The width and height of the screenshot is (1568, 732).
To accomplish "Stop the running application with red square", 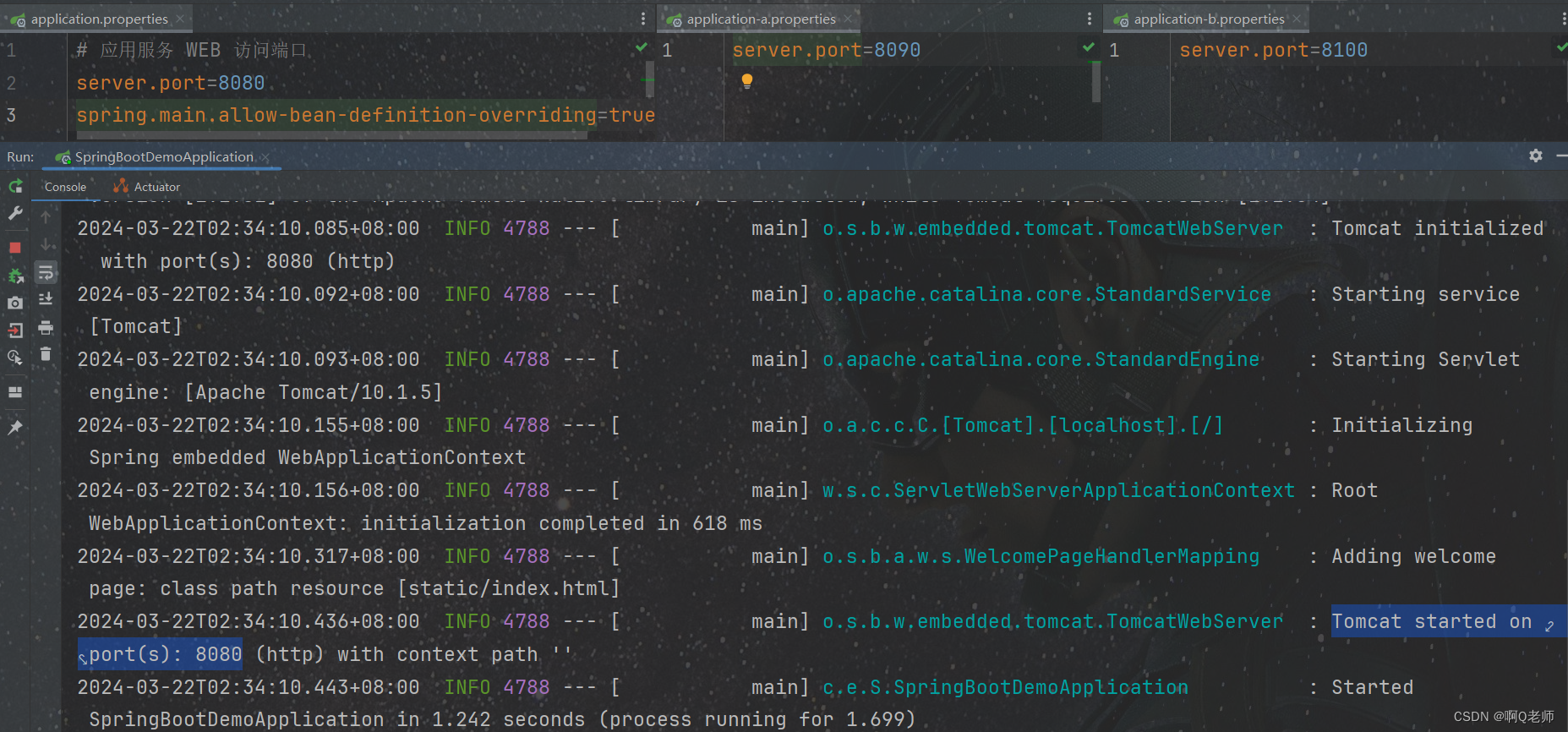I will [x=15, y=248].
